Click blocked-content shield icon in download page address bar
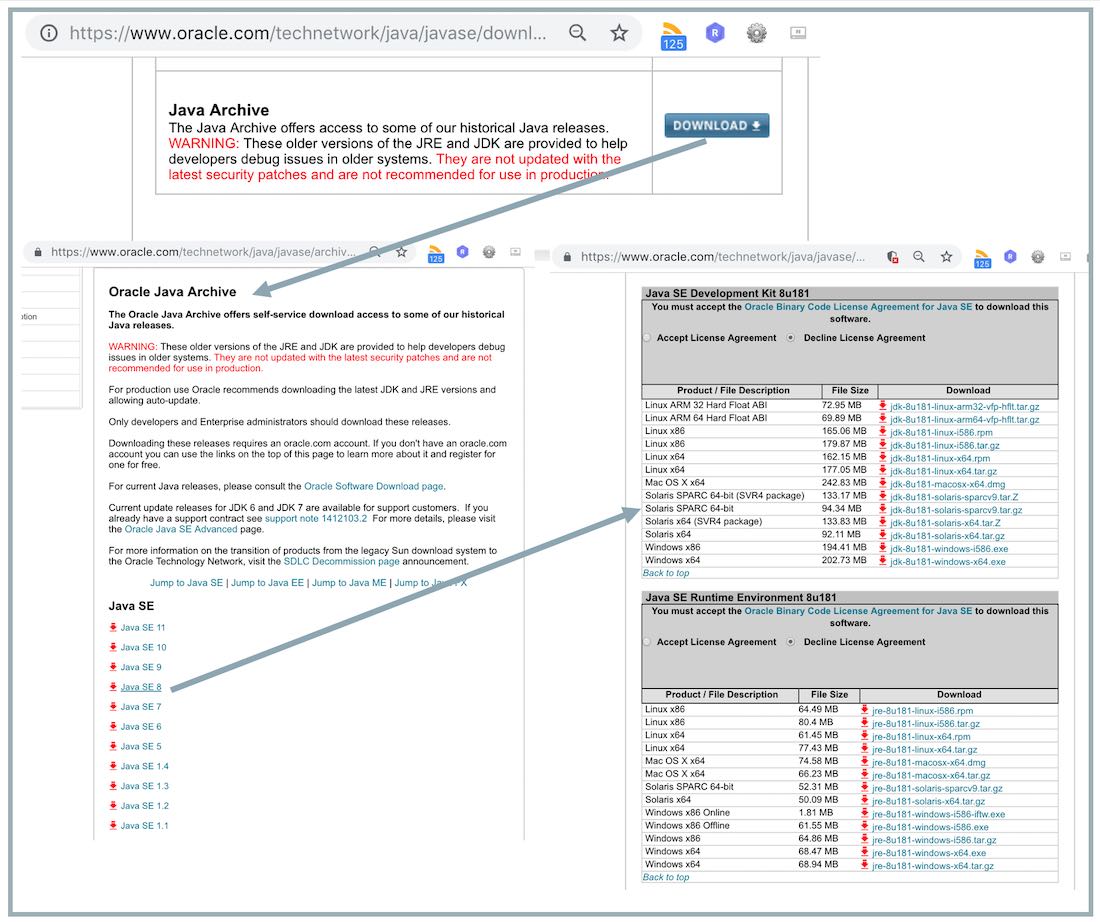The height and width of the screenshot is (922, 1100). tap(892, 257)
